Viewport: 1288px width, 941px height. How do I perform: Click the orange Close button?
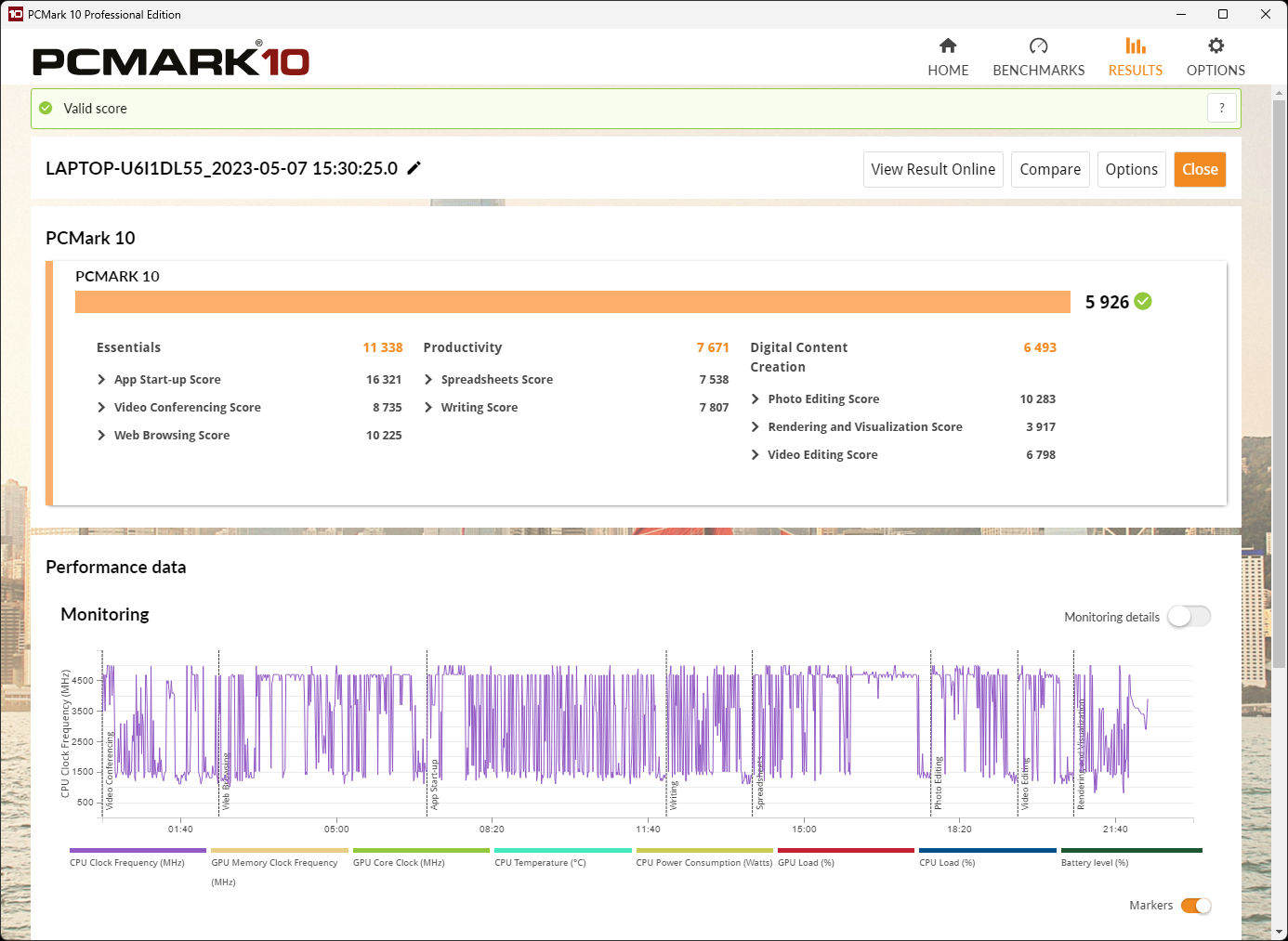tap(1200, 169)
